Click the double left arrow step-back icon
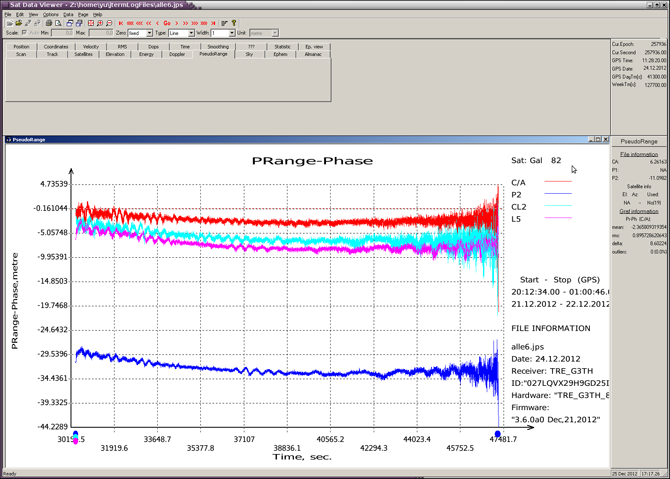Viewport: 670px width, 479px height. [149, 23]
